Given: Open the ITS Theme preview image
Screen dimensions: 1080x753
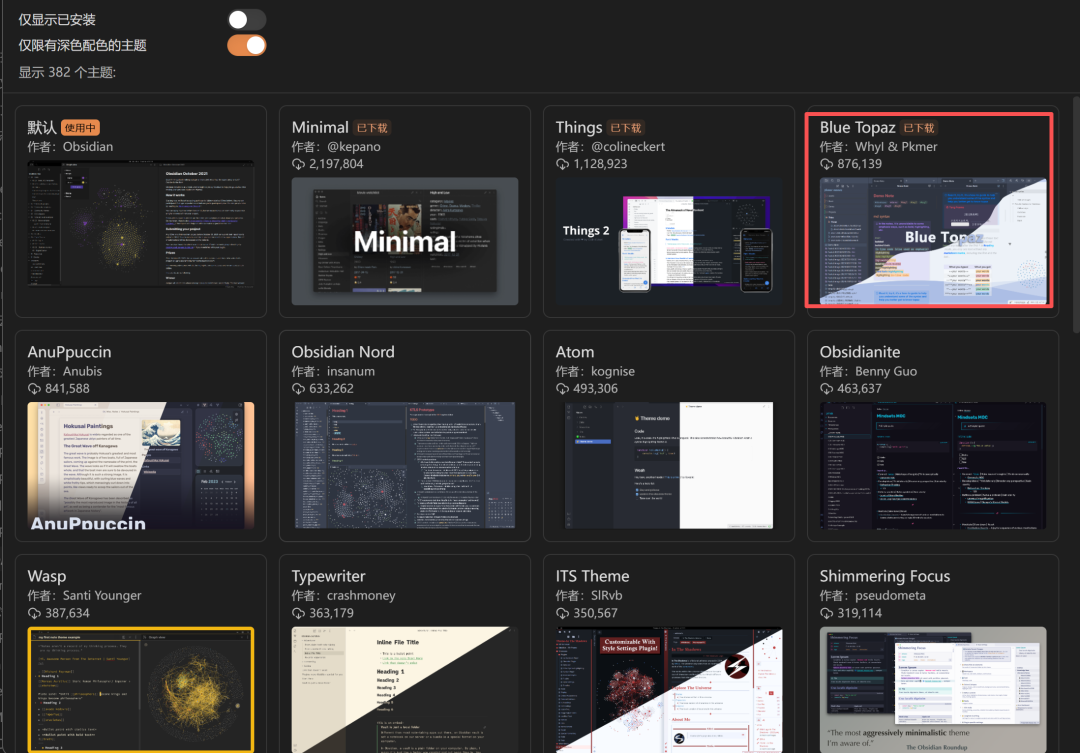Looking at the screenshot, I should [668, 690].
